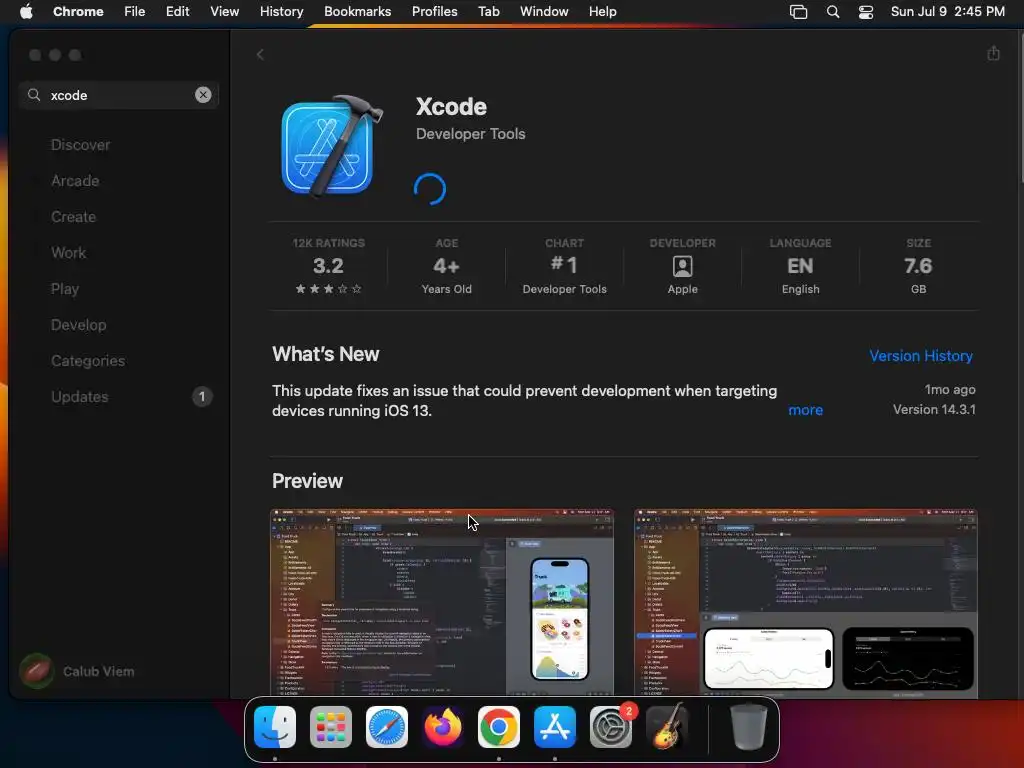Click the Calub Viem avatar picture
Image resolution: width=1024 pixels, height=768 pixels.
click(36, 671)
